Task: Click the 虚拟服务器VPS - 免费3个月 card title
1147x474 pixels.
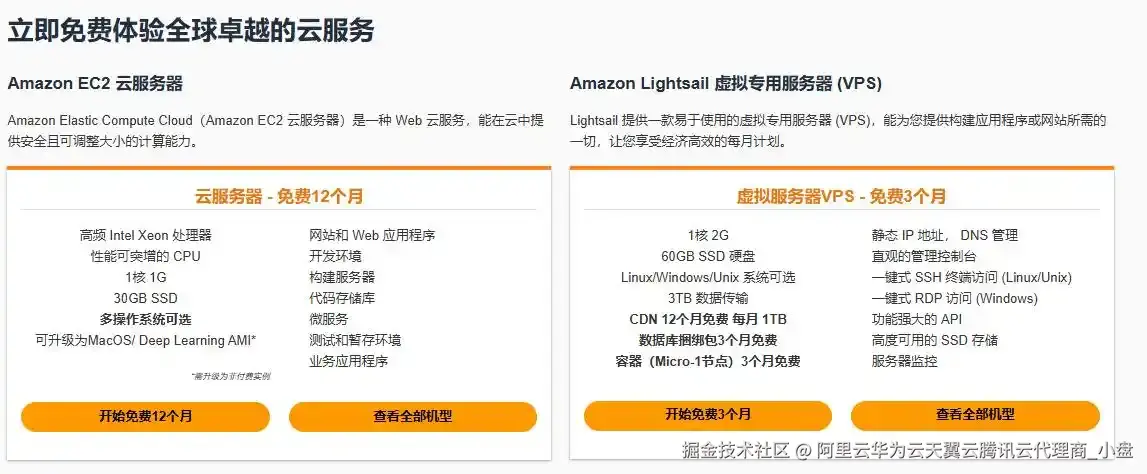Action: tap(841, 196)
